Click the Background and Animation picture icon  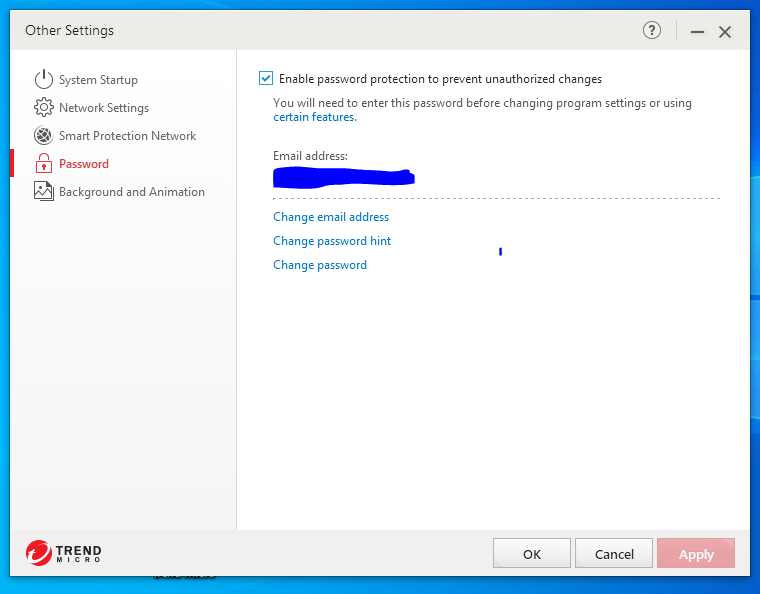click(43, 192)
